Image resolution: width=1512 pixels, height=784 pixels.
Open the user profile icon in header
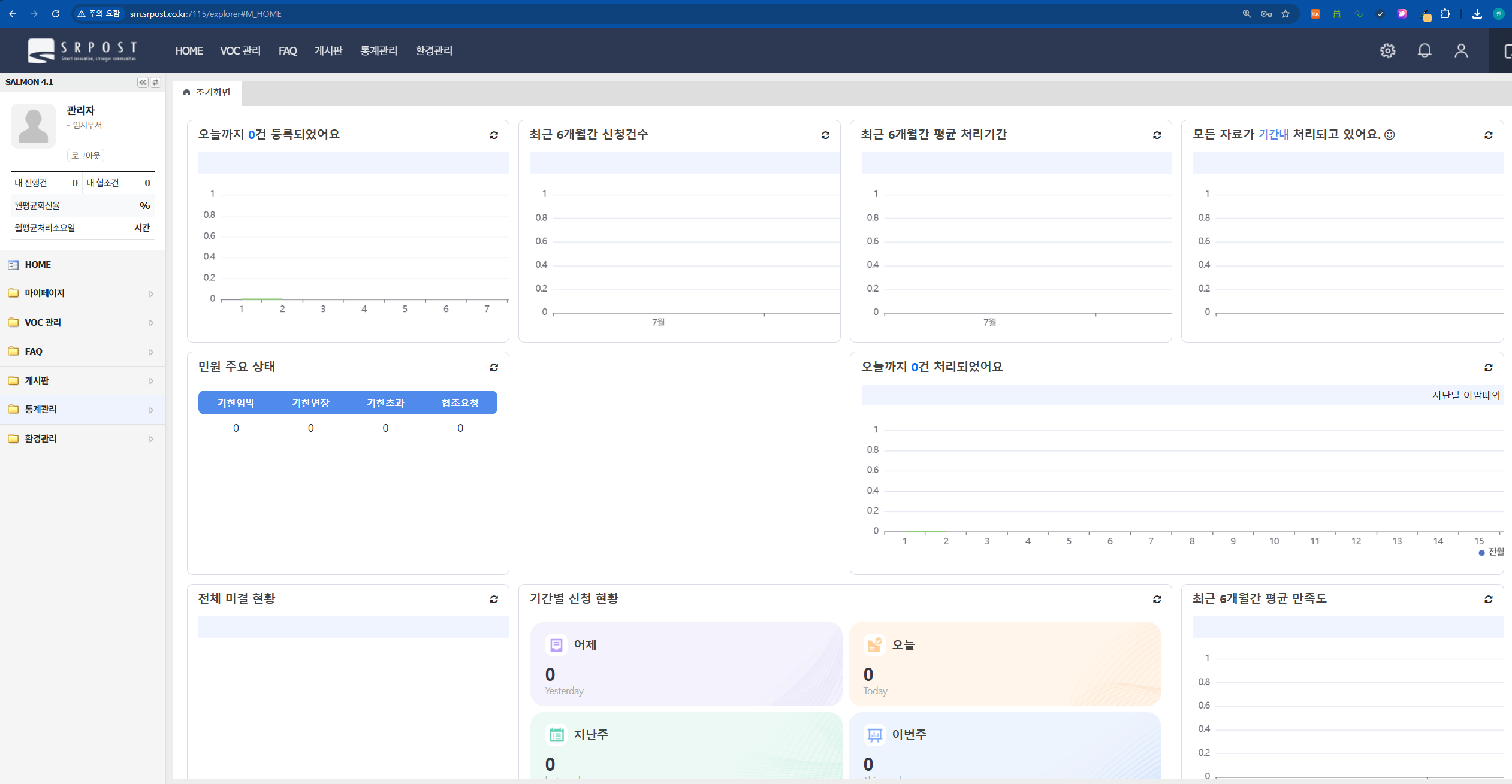tap(1461, 51)
